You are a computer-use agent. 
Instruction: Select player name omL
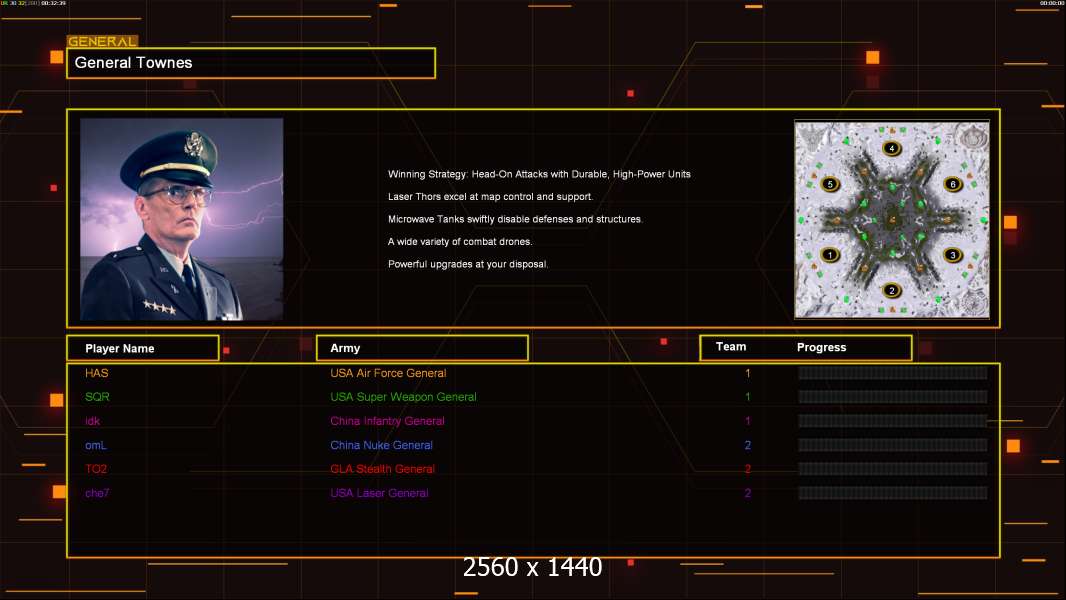pos(96,445)
